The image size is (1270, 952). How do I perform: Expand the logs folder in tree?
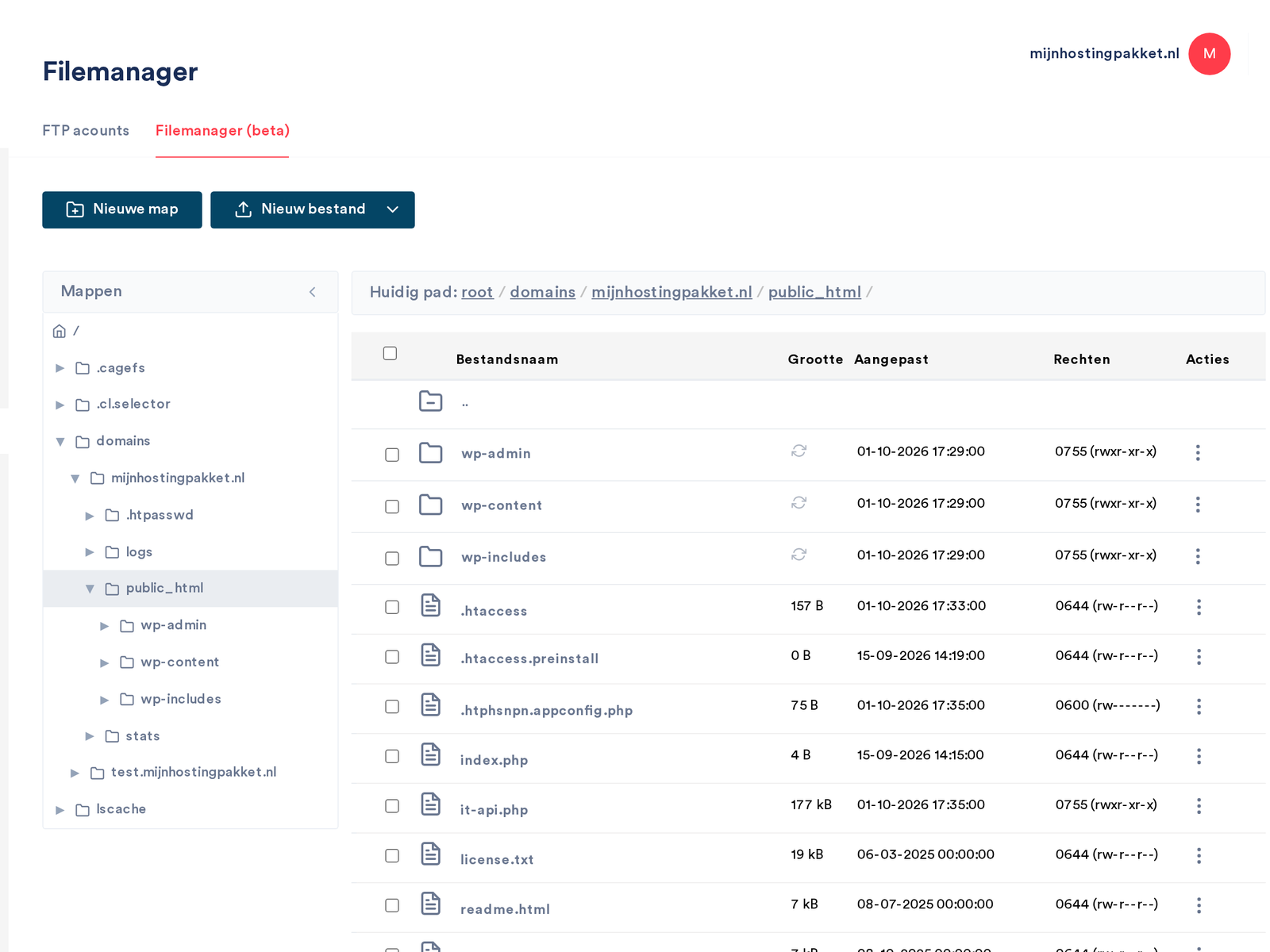(x=90, y=552)
